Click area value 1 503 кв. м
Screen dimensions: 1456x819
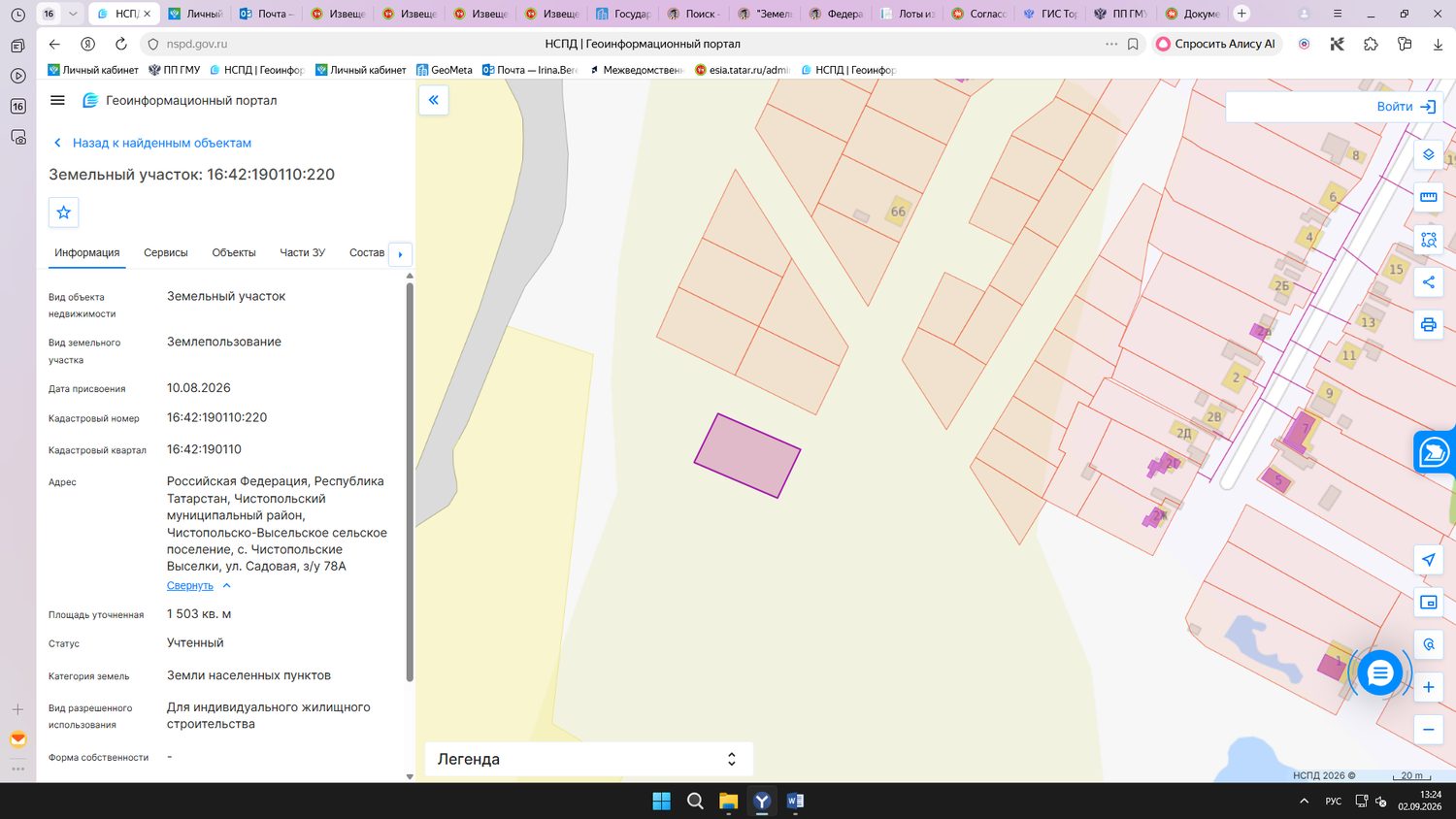coord(199,614)
